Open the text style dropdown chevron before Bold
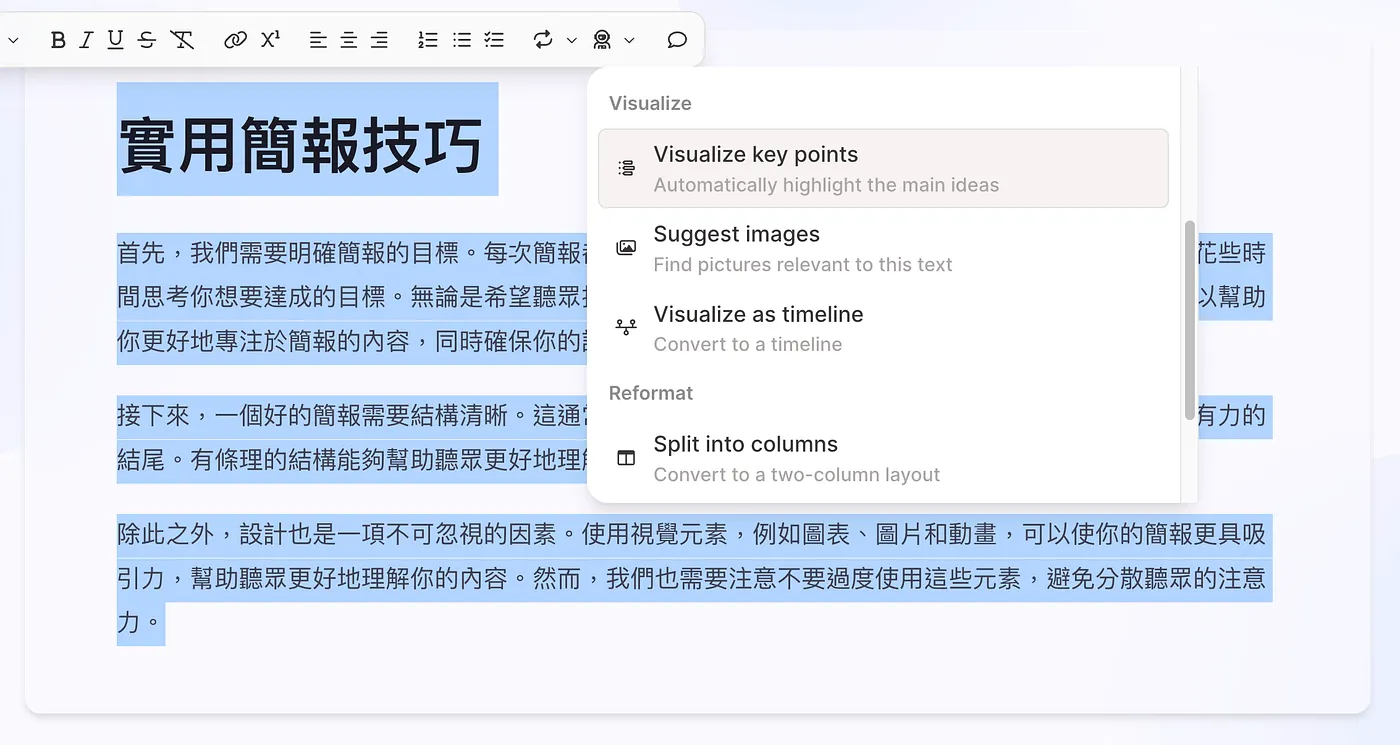1400x745 pixels. point(14,40)
